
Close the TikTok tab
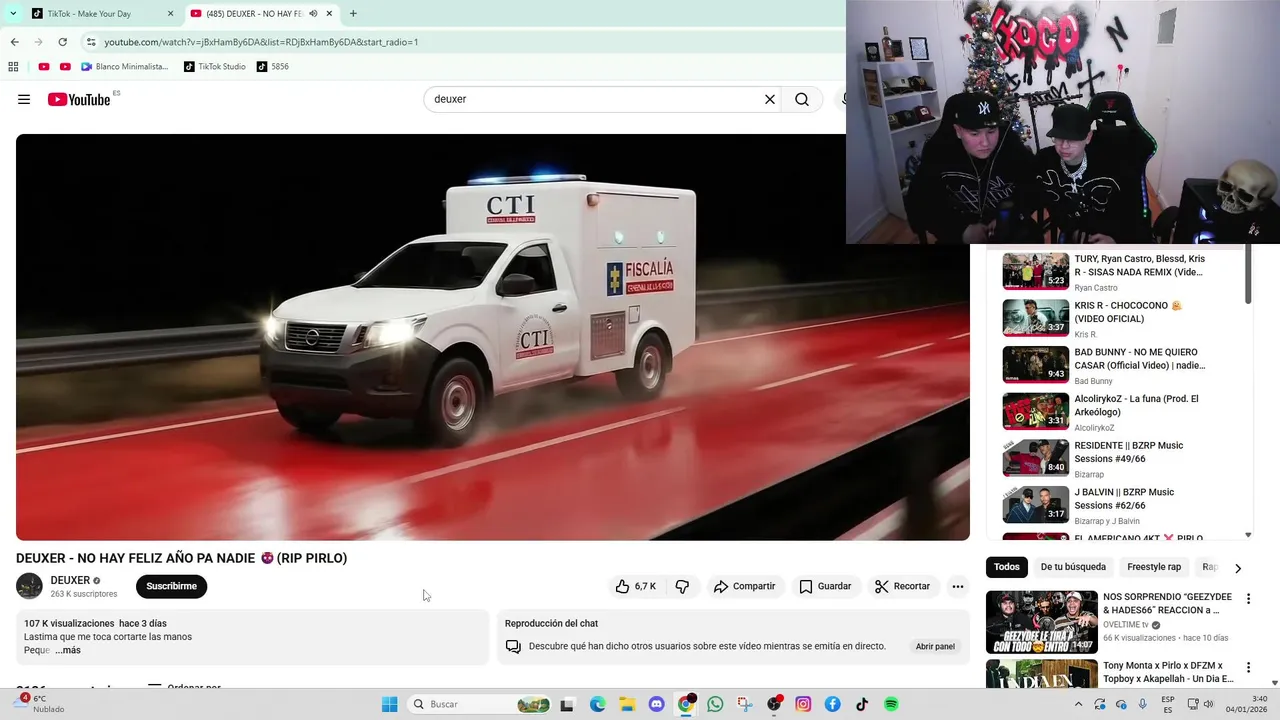coord(171,14)
